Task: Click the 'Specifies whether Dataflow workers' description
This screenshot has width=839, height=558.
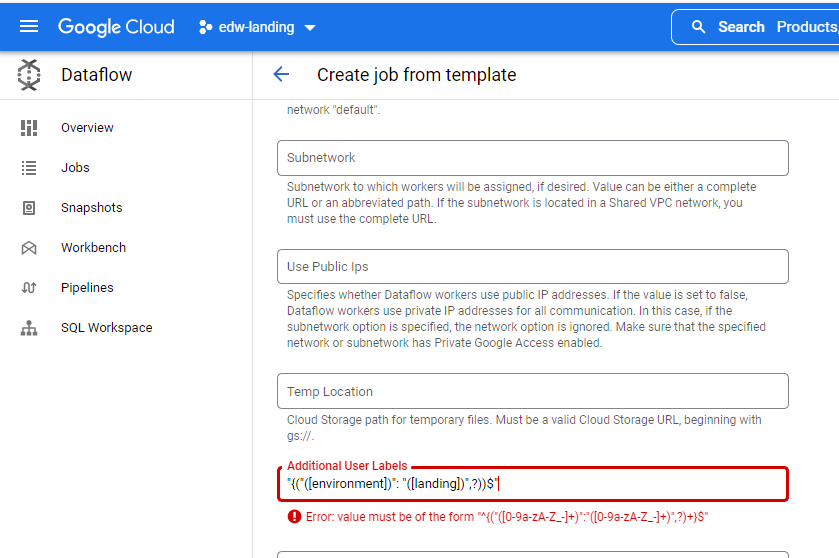Action: tap(527, 319)
